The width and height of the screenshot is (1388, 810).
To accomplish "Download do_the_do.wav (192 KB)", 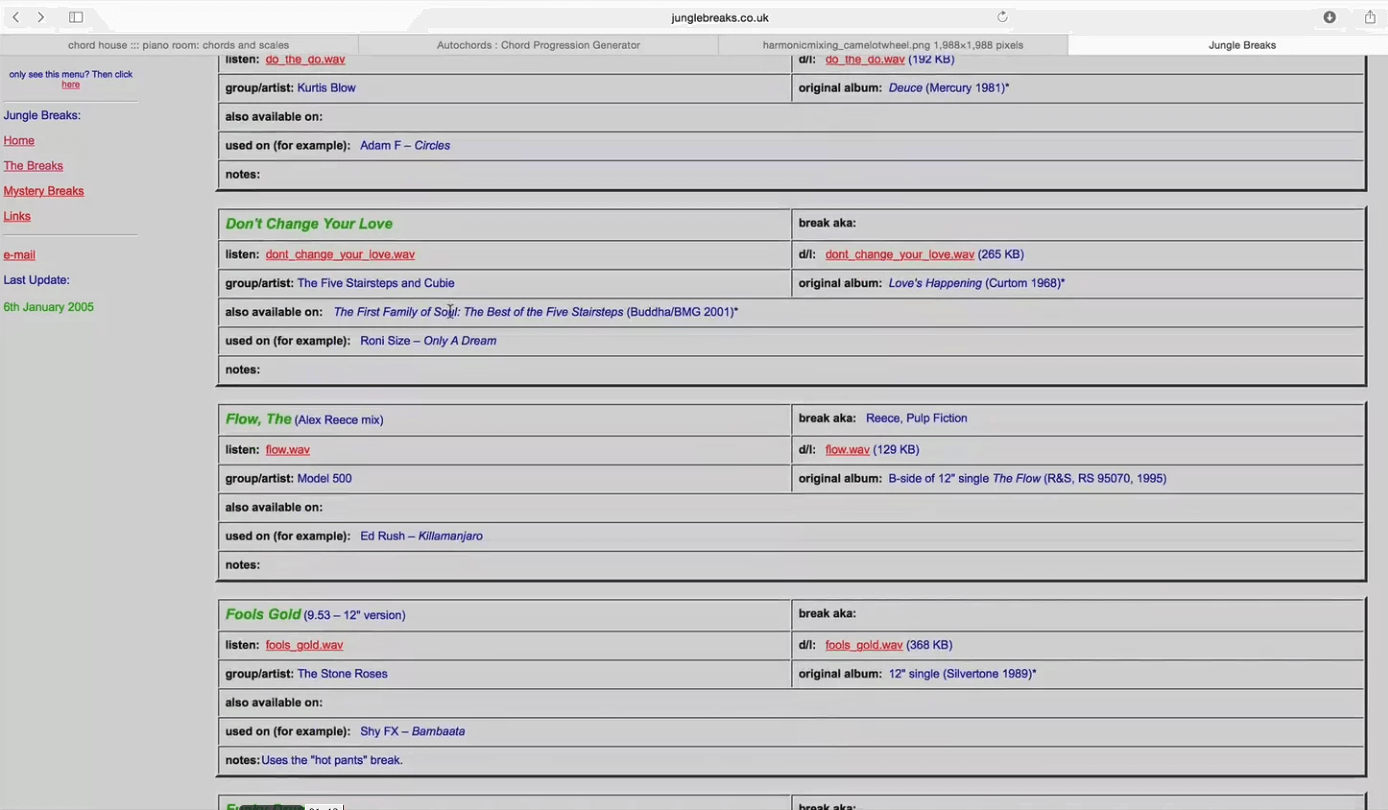I will [865, 60].
